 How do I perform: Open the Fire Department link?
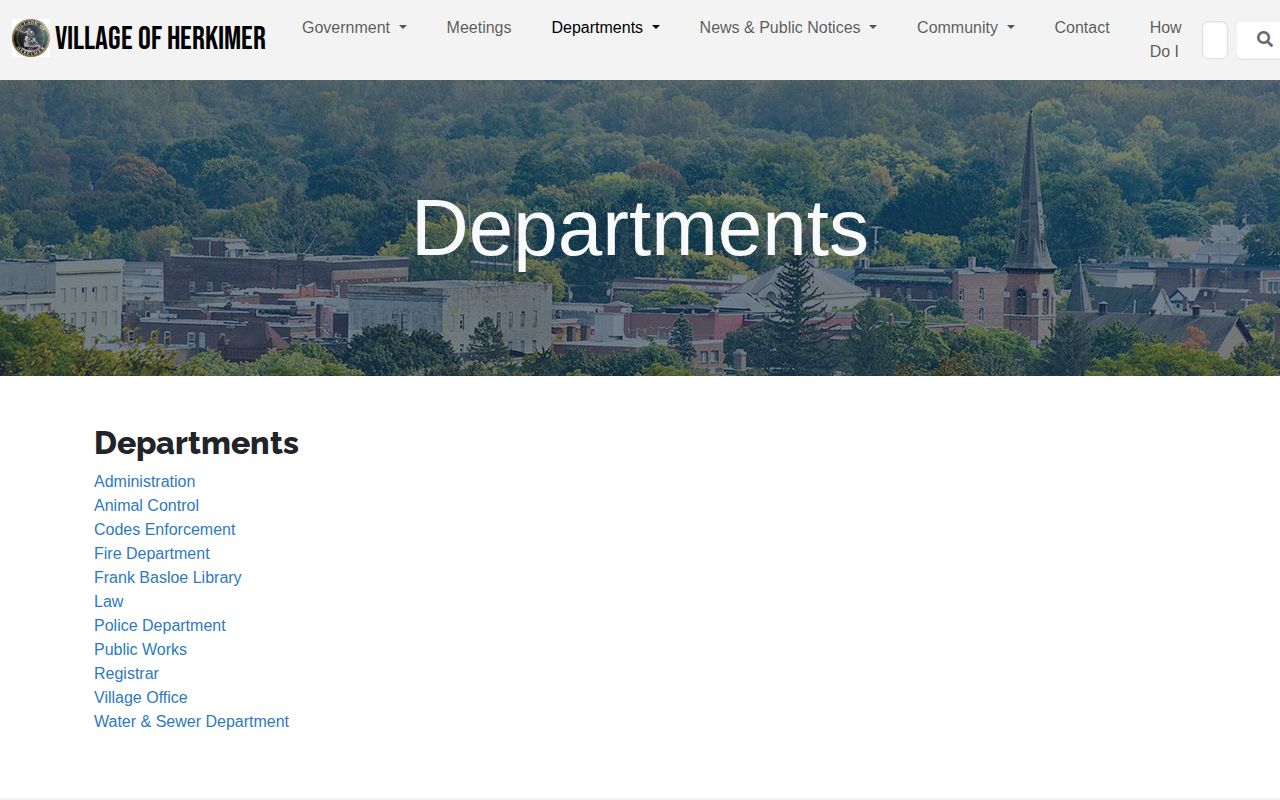[152, 553]
